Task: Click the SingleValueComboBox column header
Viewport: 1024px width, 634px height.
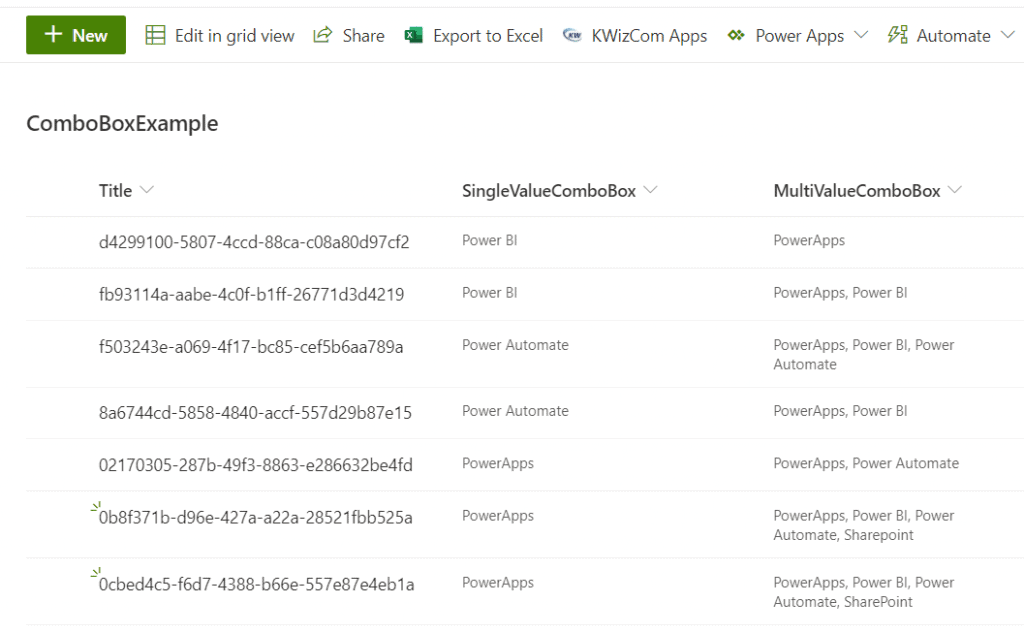Action: tap(549, 191)
